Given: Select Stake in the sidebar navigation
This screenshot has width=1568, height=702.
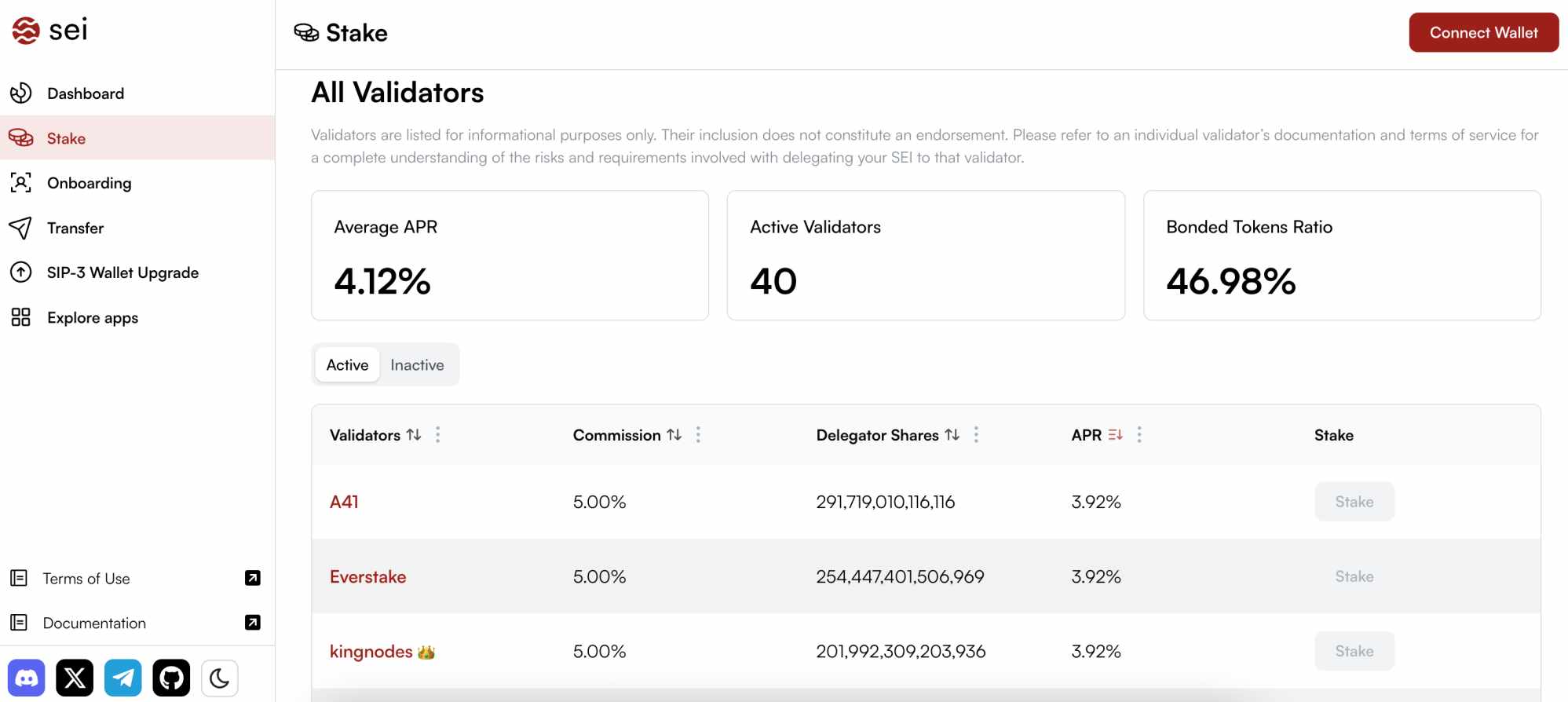Looking at the screenshot, I should pyautogui.click(x=137, y=138).
